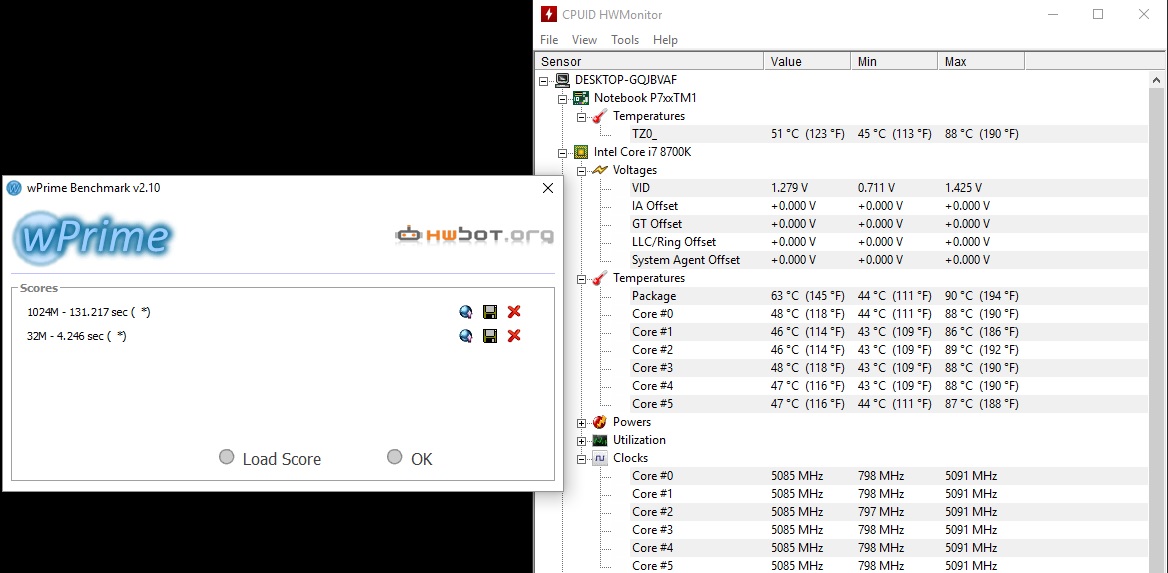This screenshot has height=573, width=1168.
Task: Click the 32M - 4.246 sec score text
Action: tap(77, 336)
